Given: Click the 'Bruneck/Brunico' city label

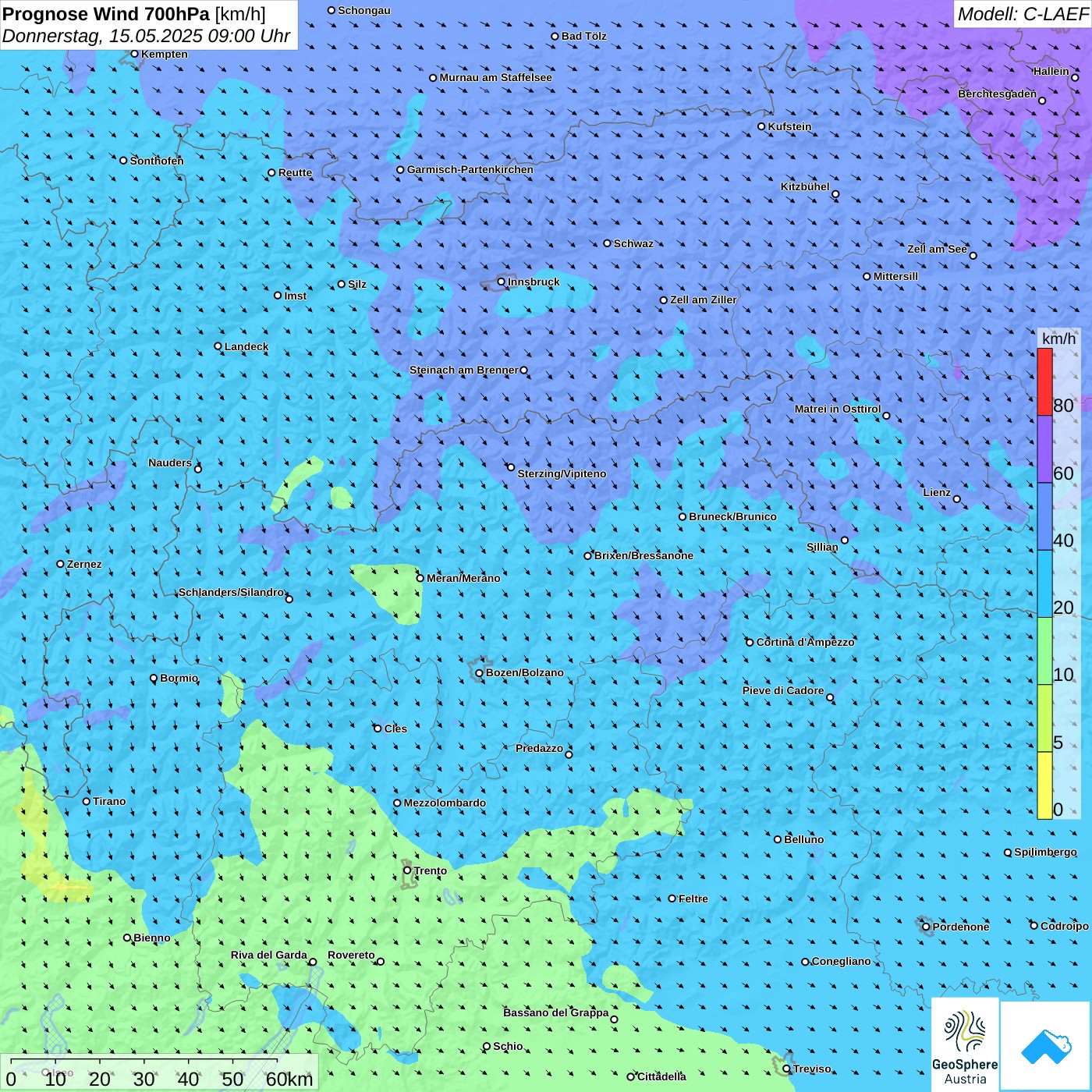Looking at the screenshot, I should pos(732,516).
